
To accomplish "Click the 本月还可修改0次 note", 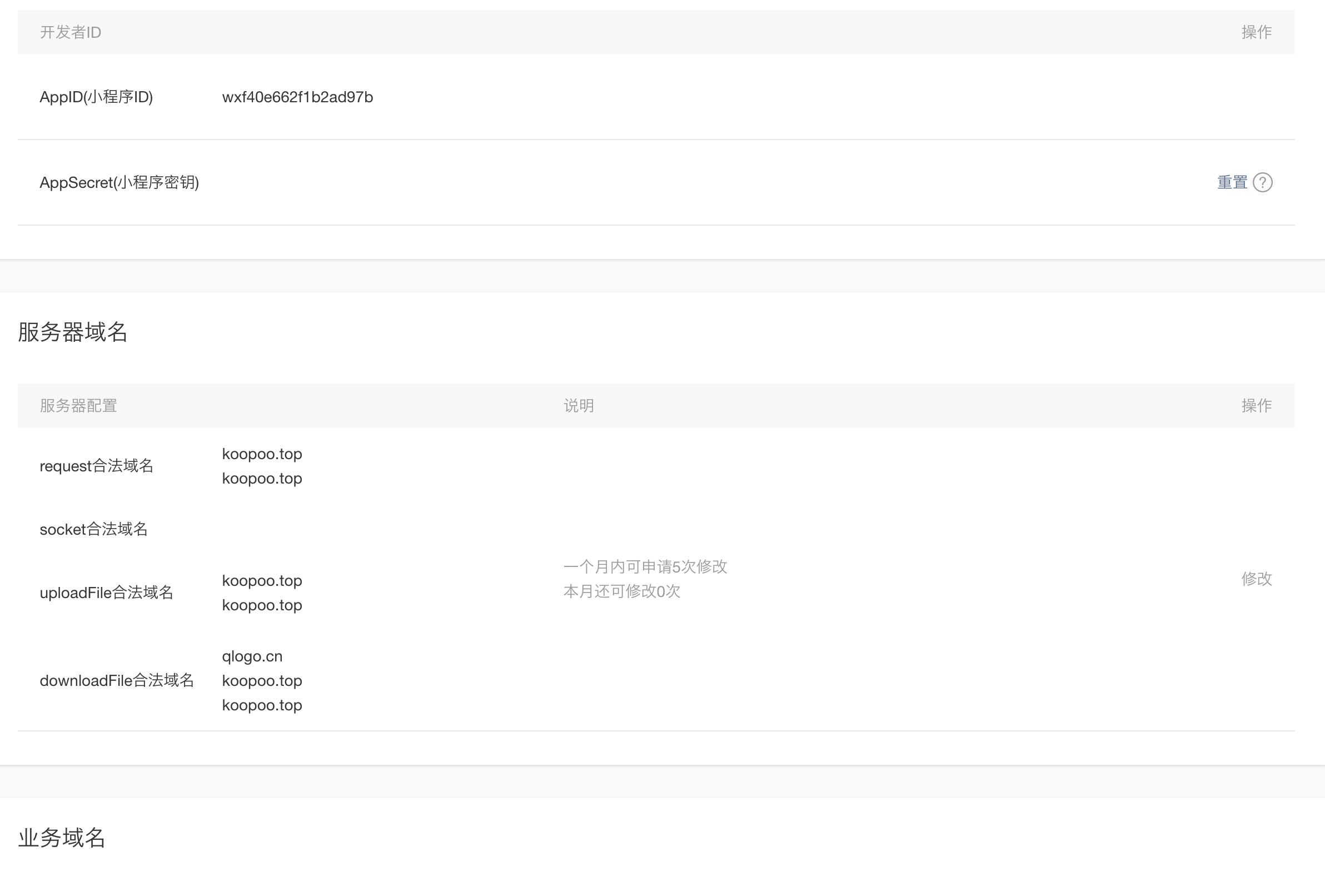I will [x=621, y=591].
